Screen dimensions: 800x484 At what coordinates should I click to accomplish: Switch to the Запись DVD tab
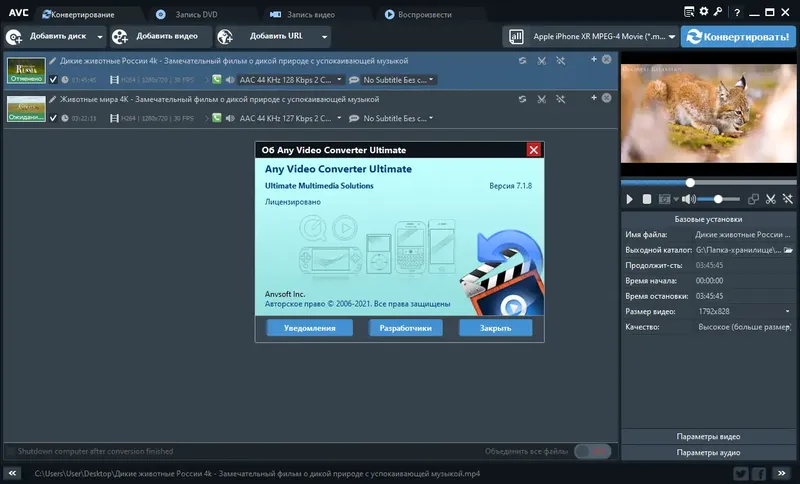tap(187, 14)
